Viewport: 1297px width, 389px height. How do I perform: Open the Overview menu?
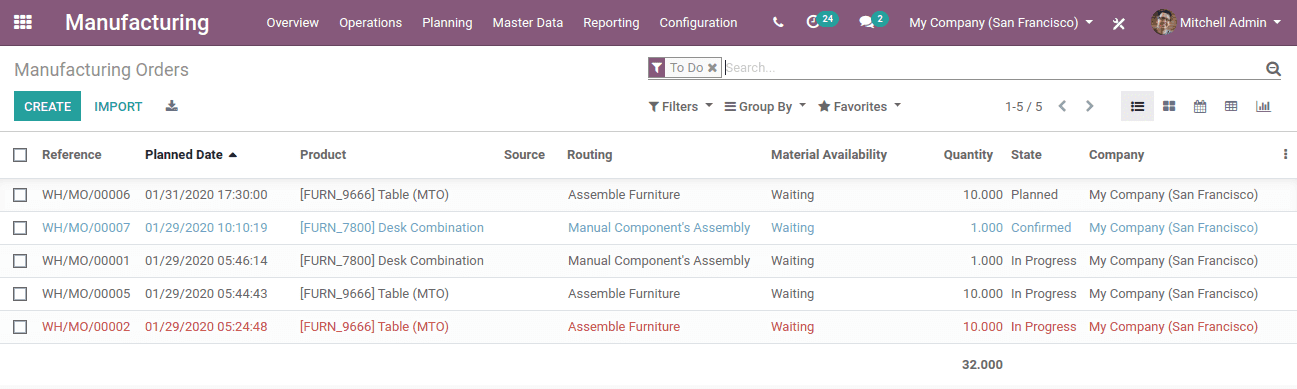pyautogui.click(x=293, y=22)
